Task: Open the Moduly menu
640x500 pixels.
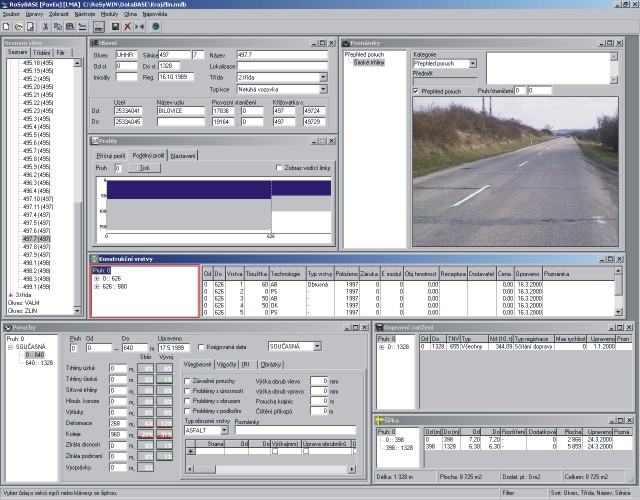Action: (x=111, y=15)
